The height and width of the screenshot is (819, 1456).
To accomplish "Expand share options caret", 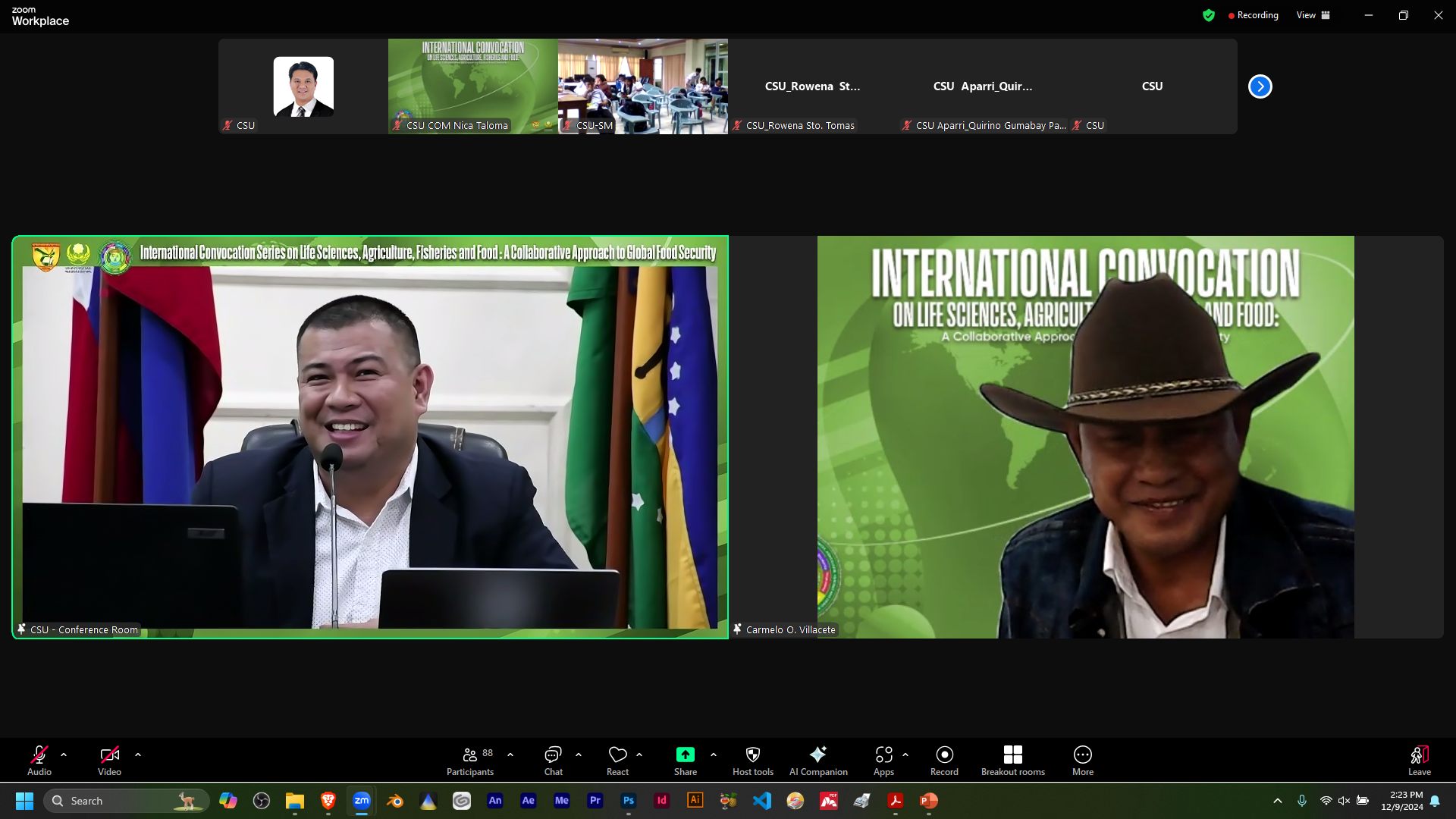I will click(x=714, y=755).
